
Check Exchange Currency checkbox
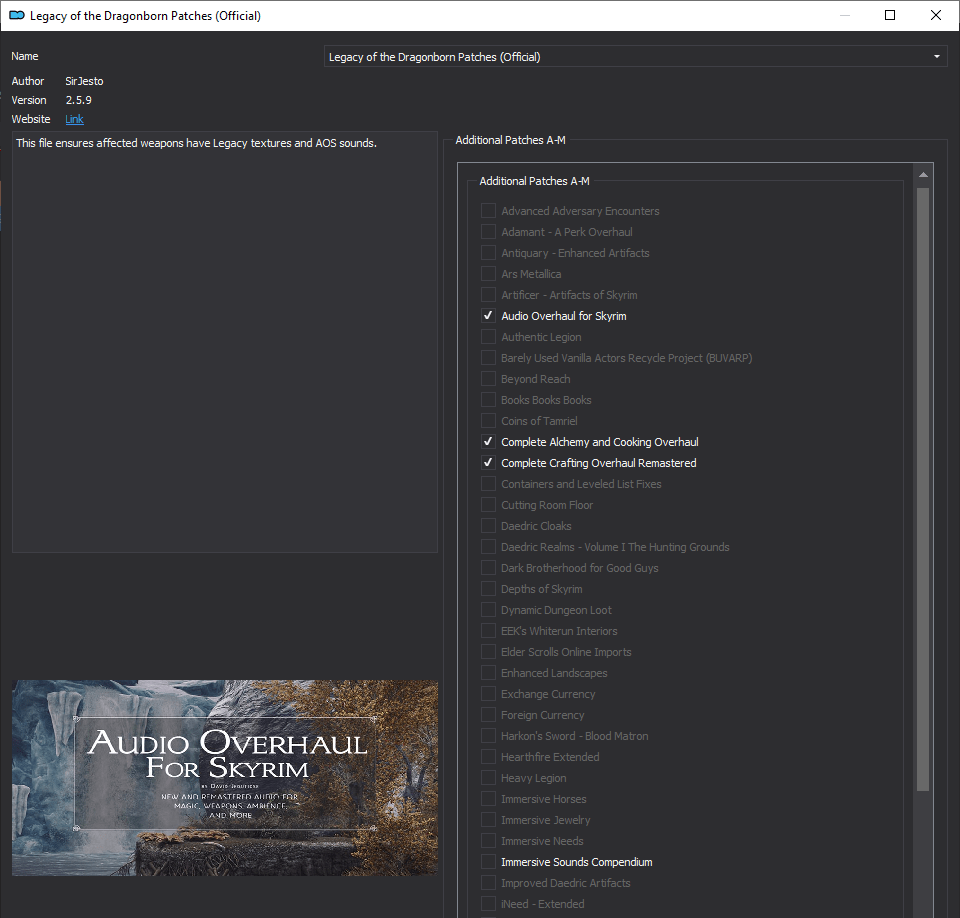point(488,694)
